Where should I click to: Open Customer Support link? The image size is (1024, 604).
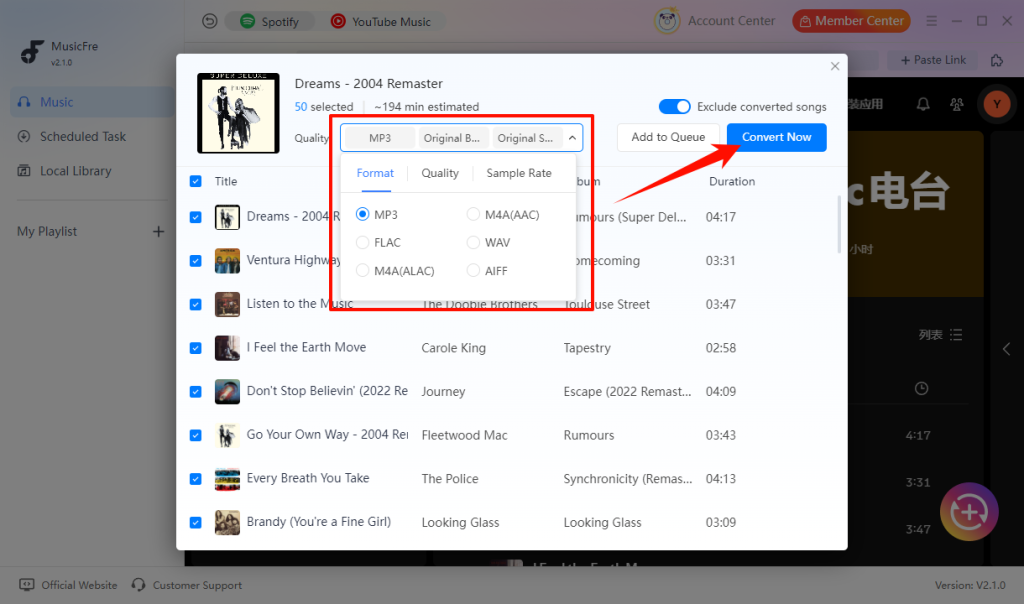pos(187,585)
